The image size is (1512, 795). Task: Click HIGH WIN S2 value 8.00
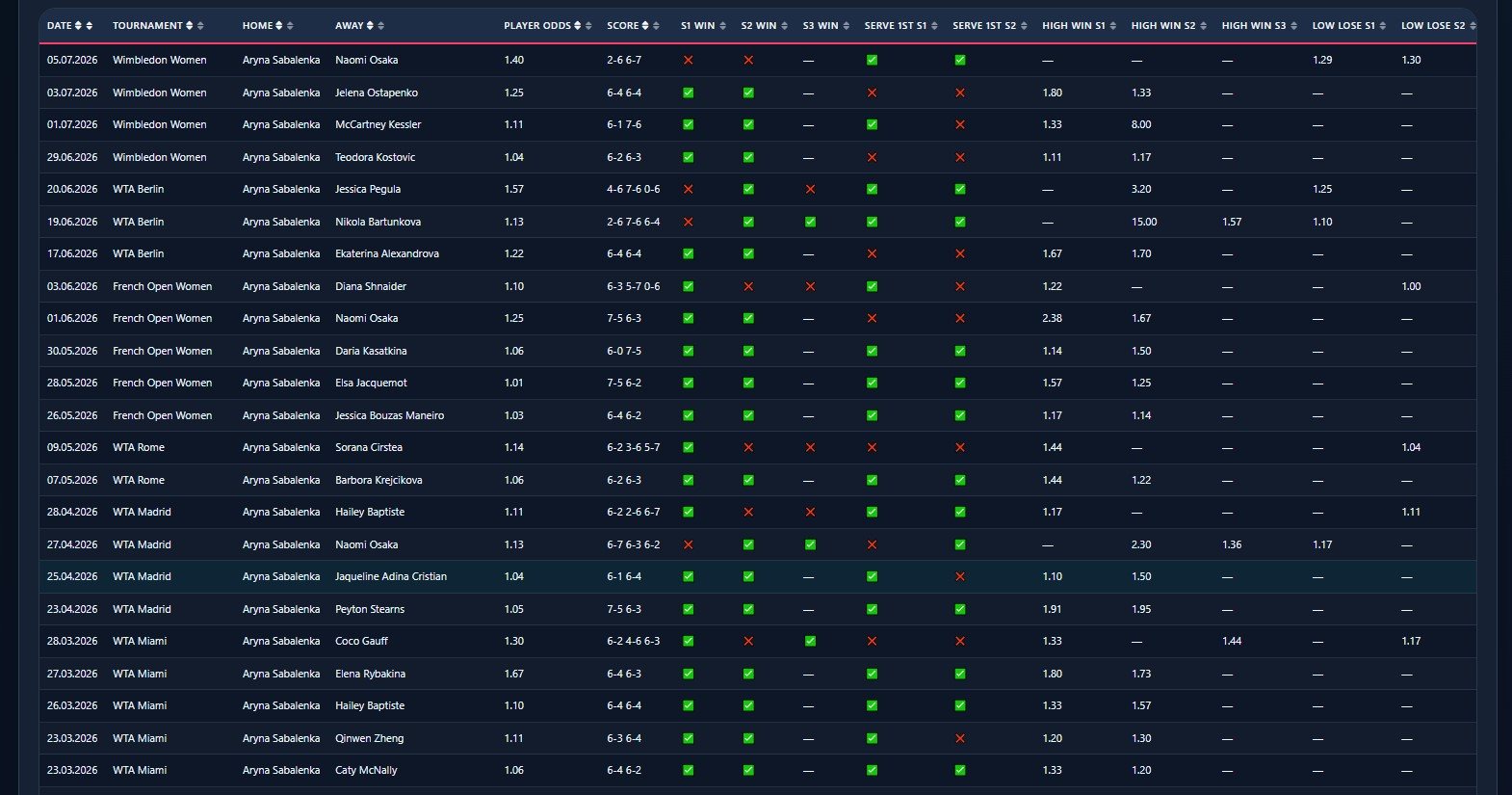coord(1141,124)
